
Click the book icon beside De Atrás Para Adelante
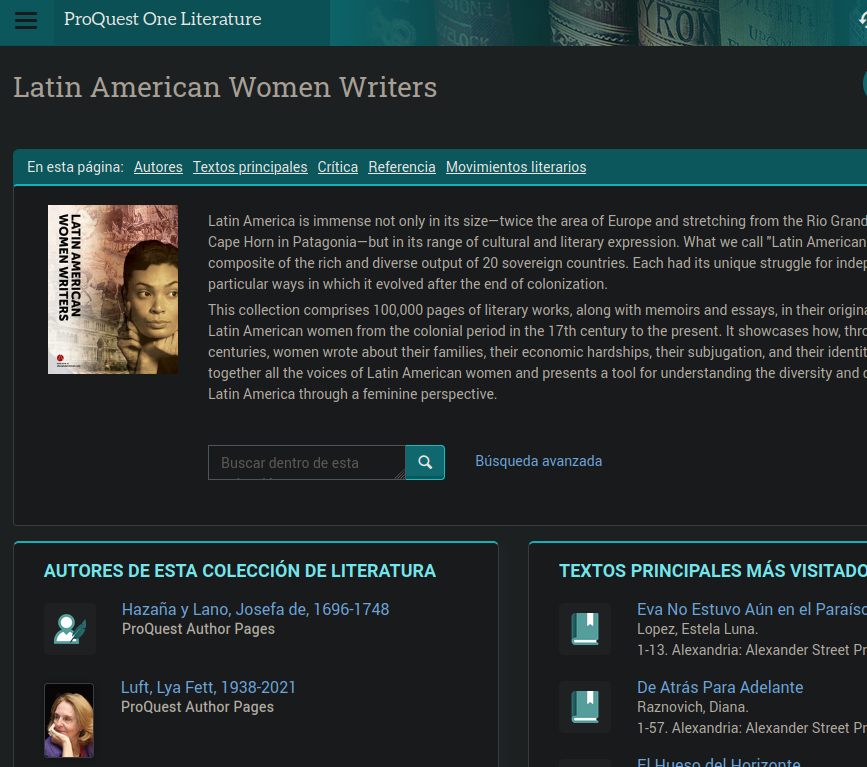(585, 707)
